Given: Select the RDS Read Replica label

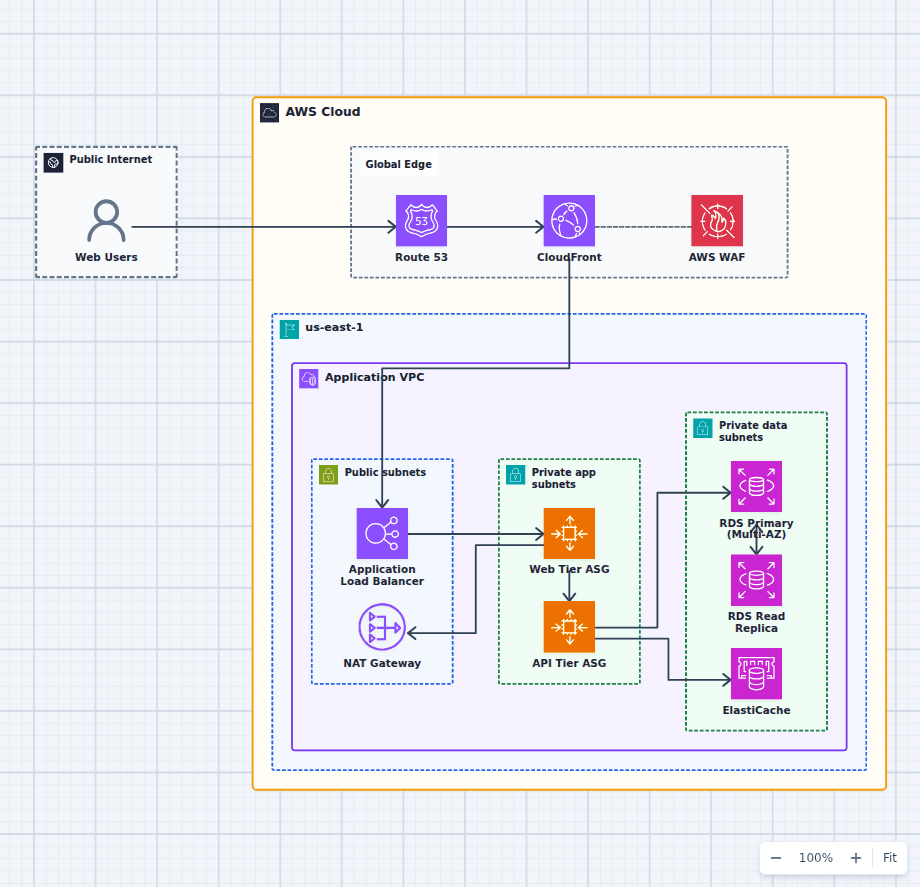Looking at the screenshot, I should point(756,622).
